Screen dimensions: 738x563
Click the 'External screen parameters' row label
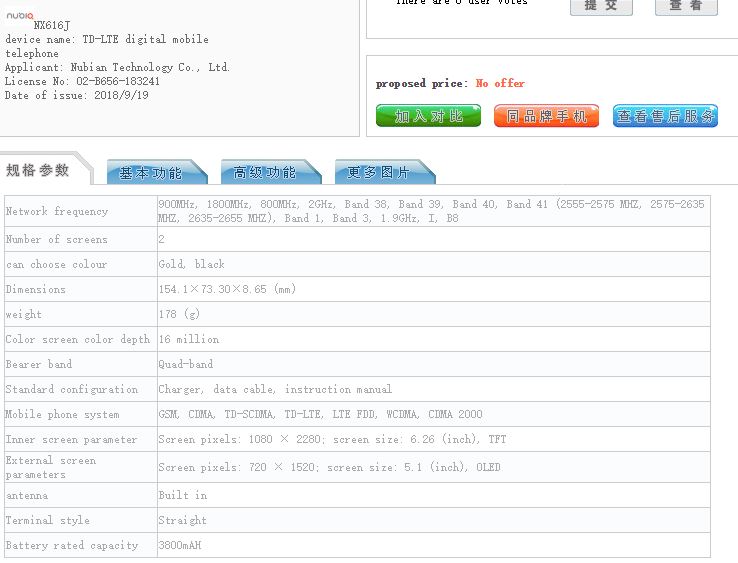tap(51, 467)
